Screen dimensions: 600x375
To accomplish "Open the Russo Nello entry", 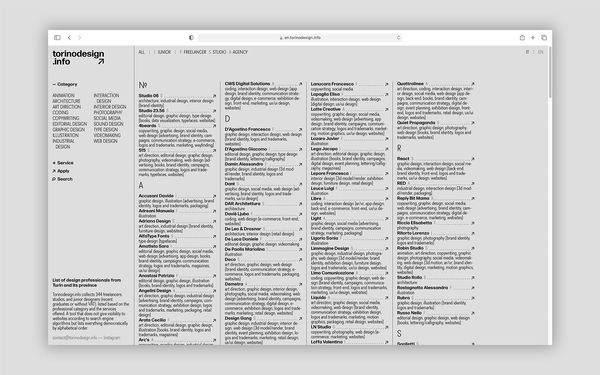I will click(x=409, y=313).
